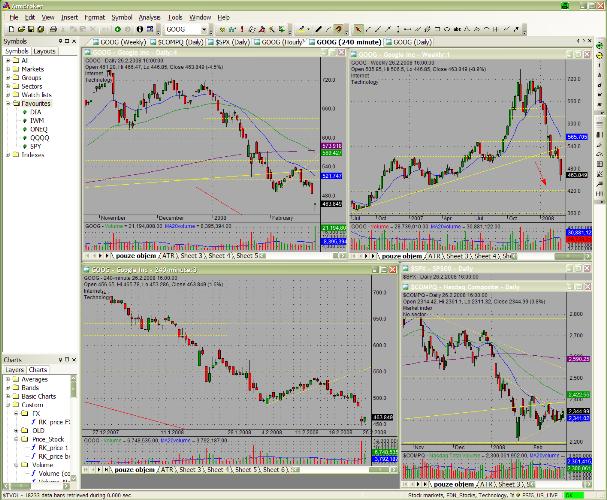
Task: Expand the Groups folder in Symbols tree
Action: (8, 78)
